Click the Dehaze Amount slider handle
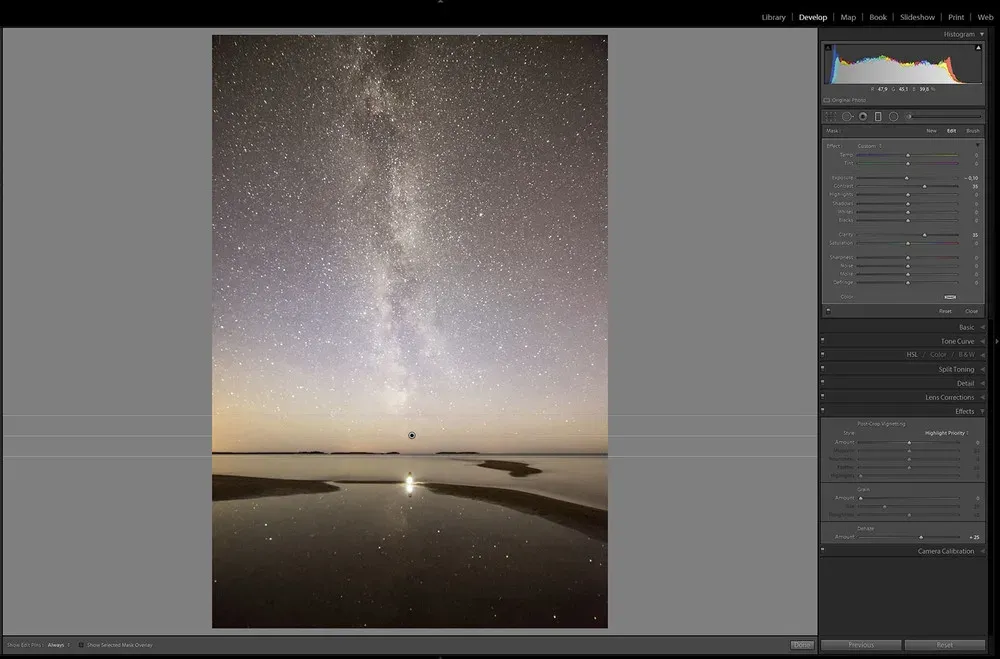Viewport: 1000px width, 659px height. (x=921, y=537)
